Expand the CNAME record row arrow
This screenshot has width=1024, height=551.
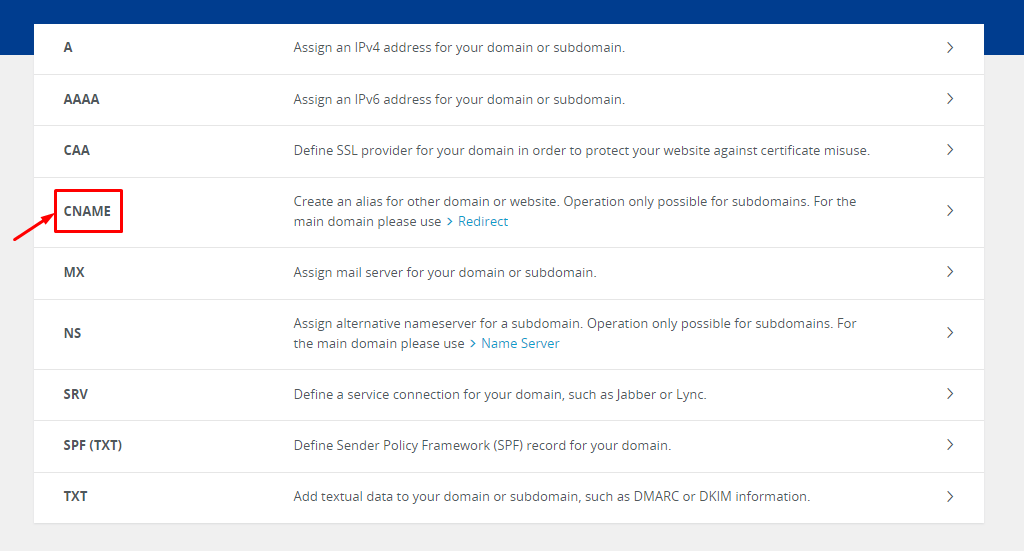click(950, 211)
